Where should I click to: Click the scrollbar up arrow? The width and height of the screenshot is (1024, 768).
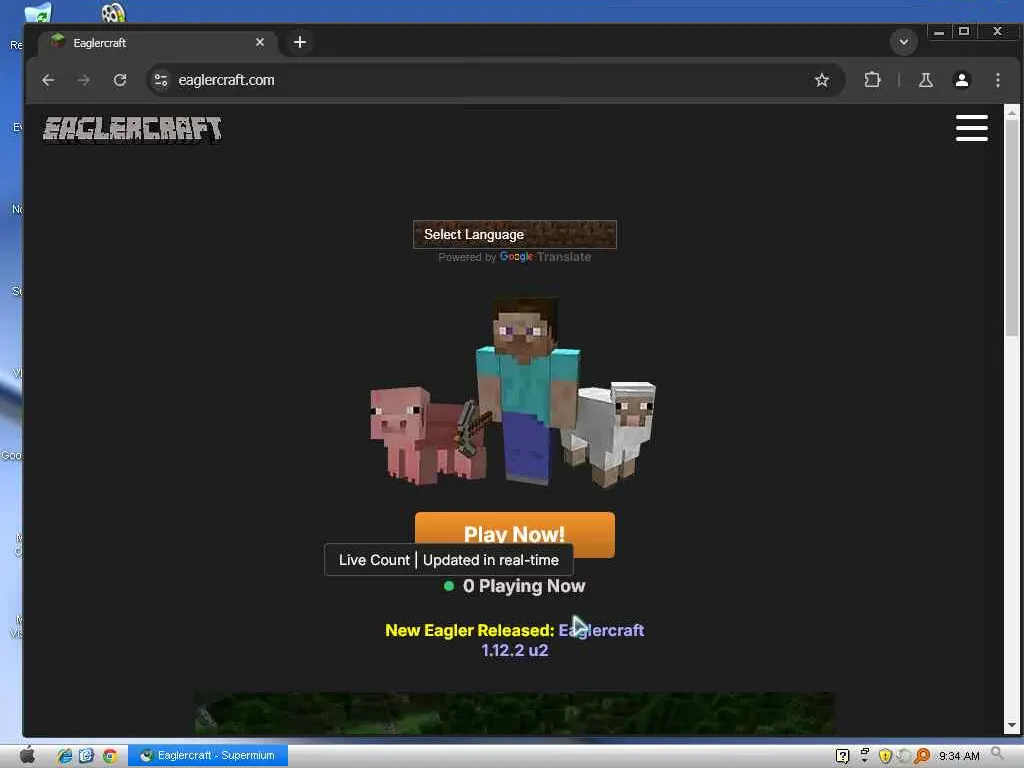(x=1012, y=113)
